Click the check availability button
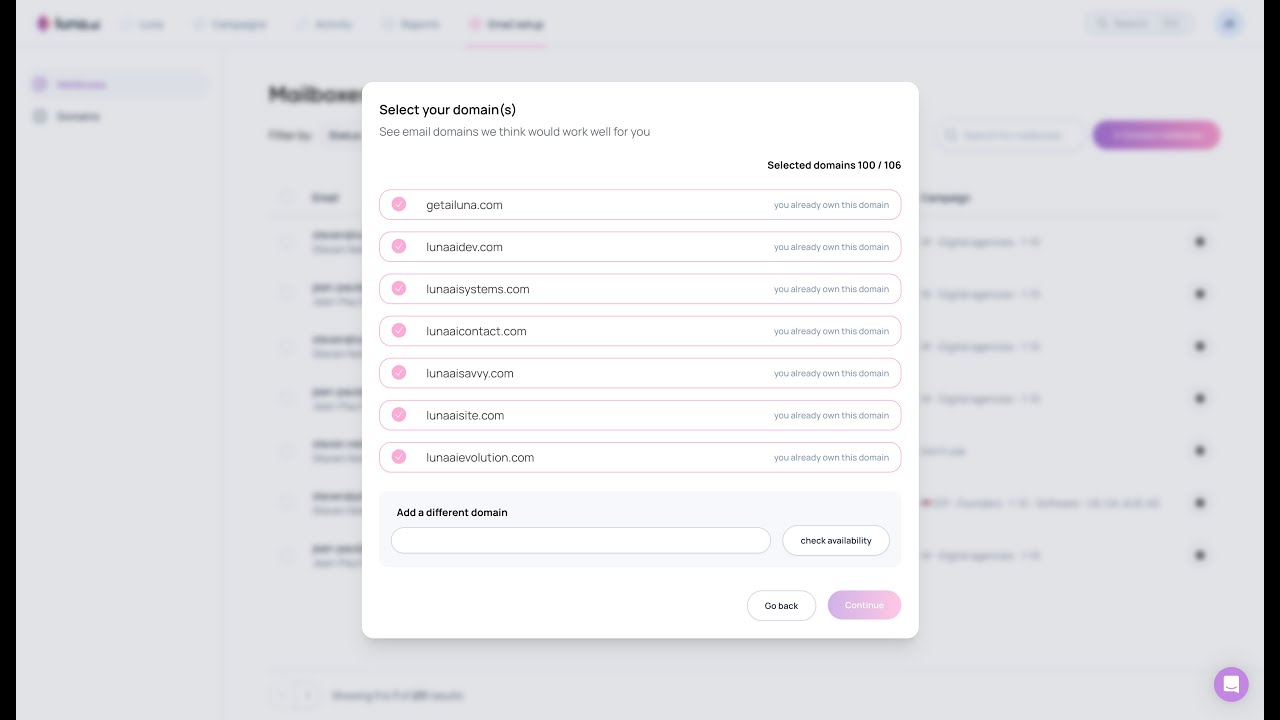Image resolution: width=1280 pixels, height=720 pixels. click(x=836, y=540)
